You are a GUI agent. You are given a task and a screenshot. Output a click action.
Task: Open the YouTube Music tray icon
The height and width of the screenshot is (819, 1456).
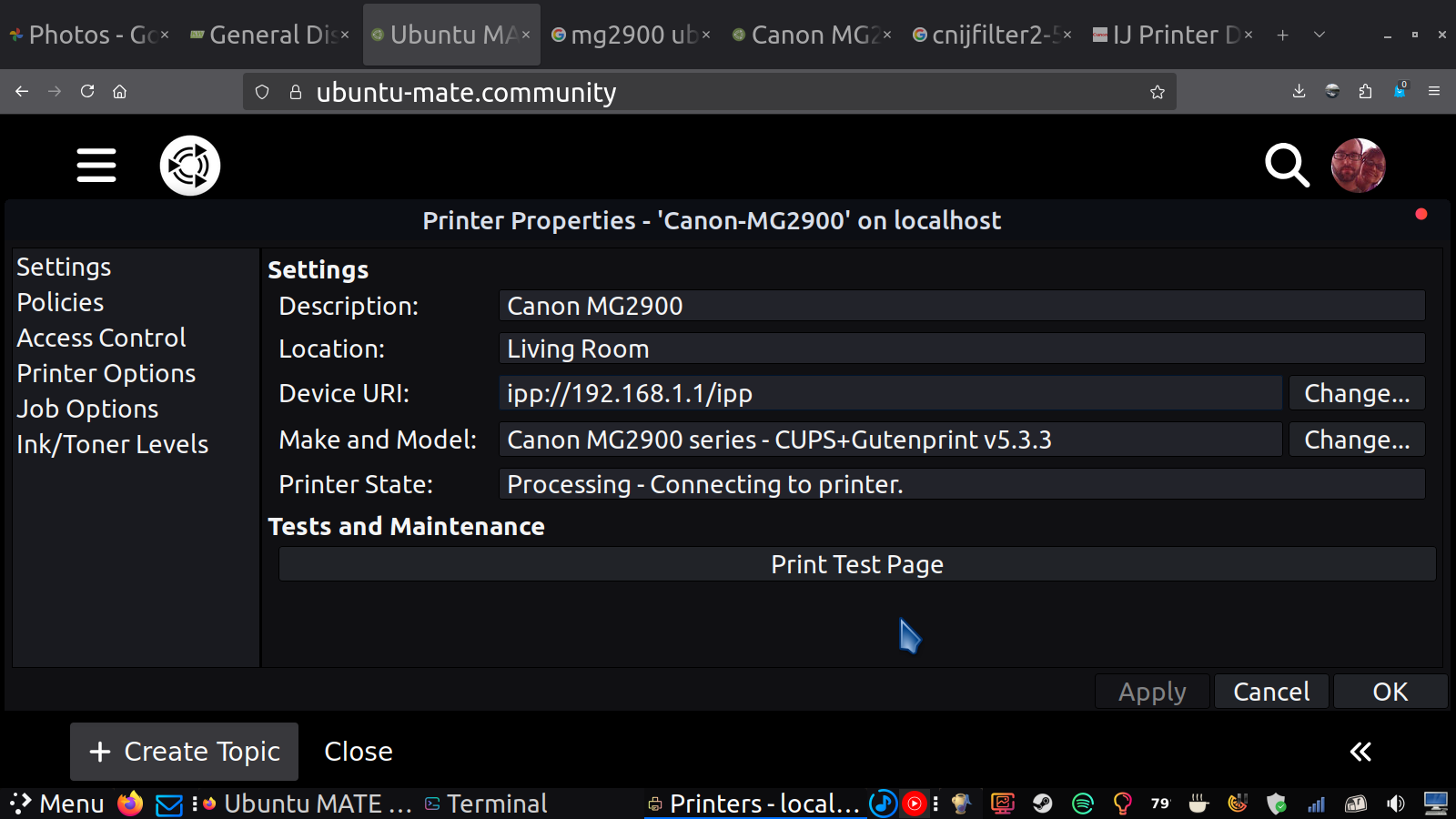(915, 804)
